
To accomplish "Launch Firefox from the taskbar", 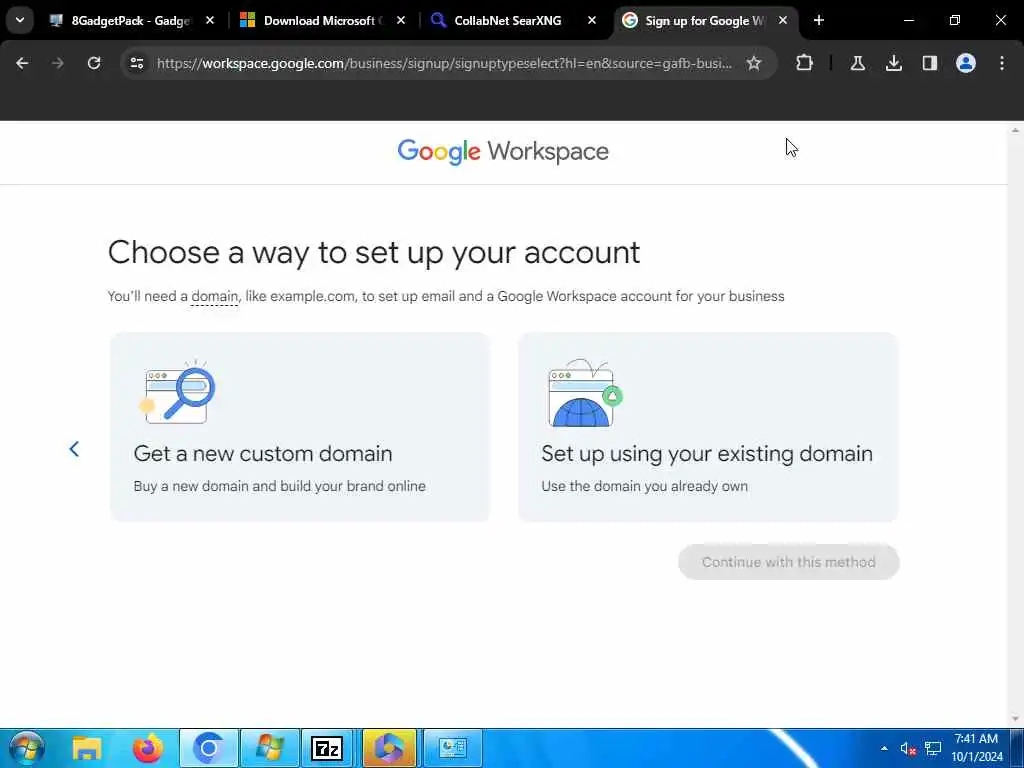I will click(x=148, y=748).
